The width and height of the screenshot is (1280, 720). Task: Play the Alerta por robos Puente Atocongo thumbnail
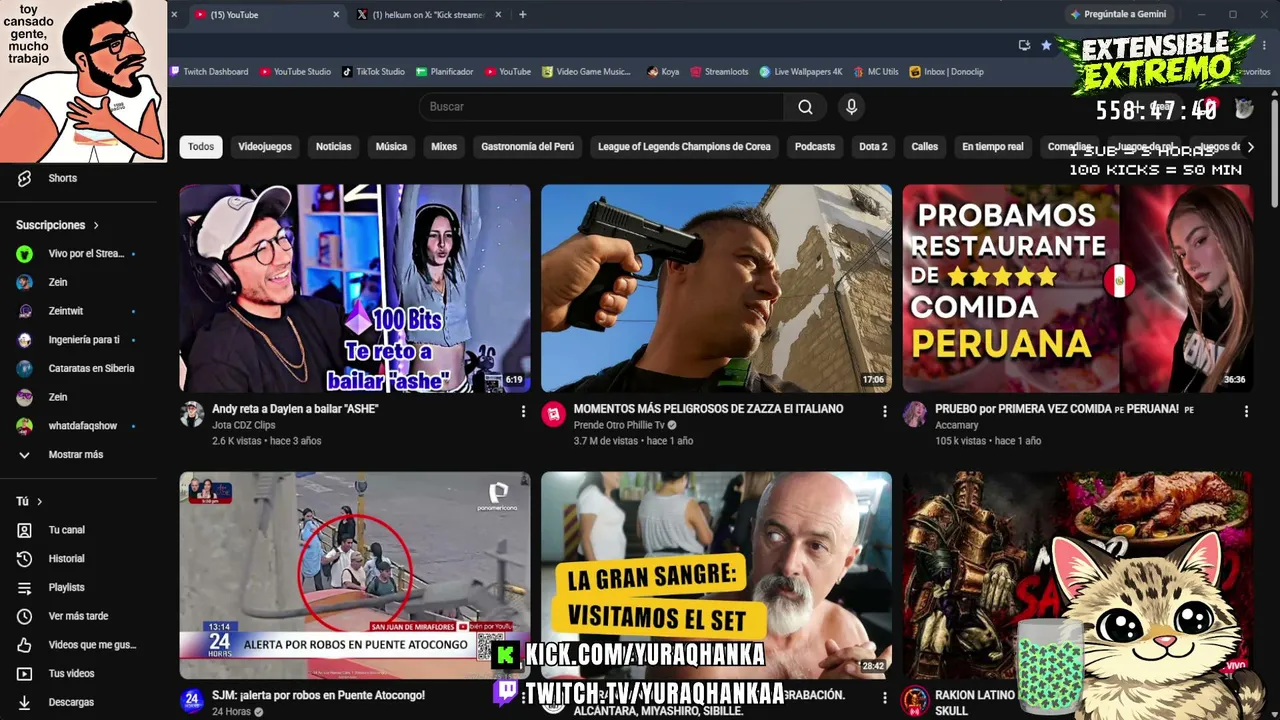[355, 575]
